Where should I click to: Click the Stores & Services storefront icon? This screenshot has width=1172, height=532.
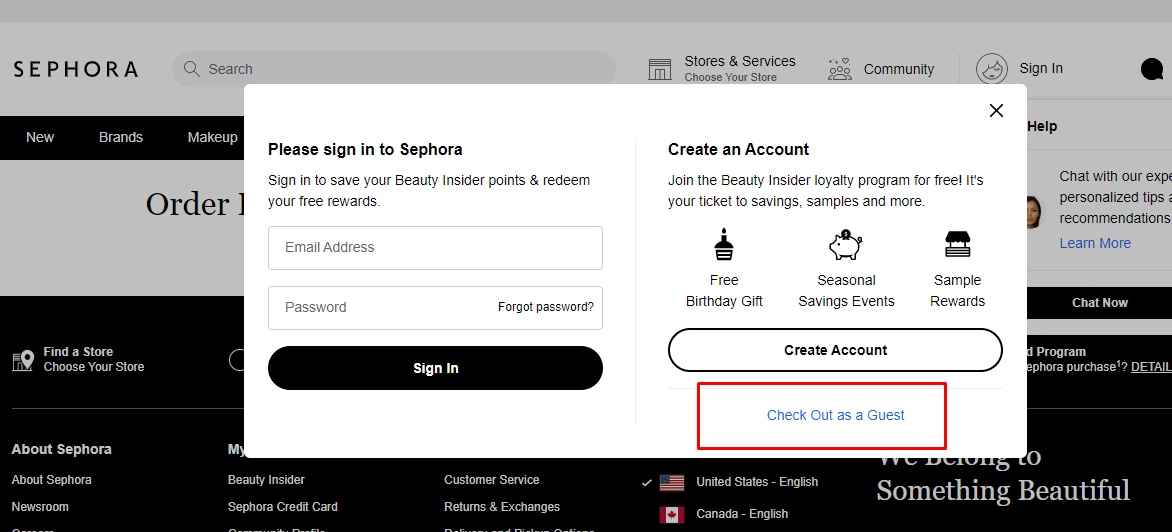point(659,69)
